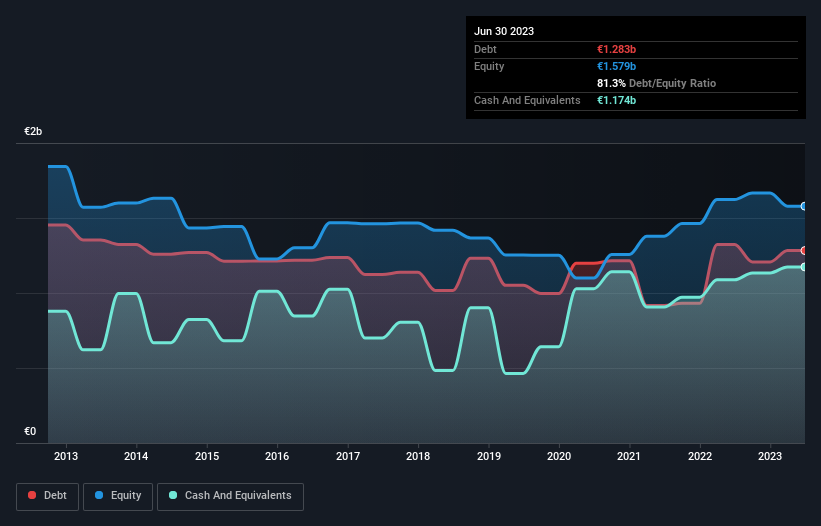Click the 2017 x-axis label

[348, 456]
